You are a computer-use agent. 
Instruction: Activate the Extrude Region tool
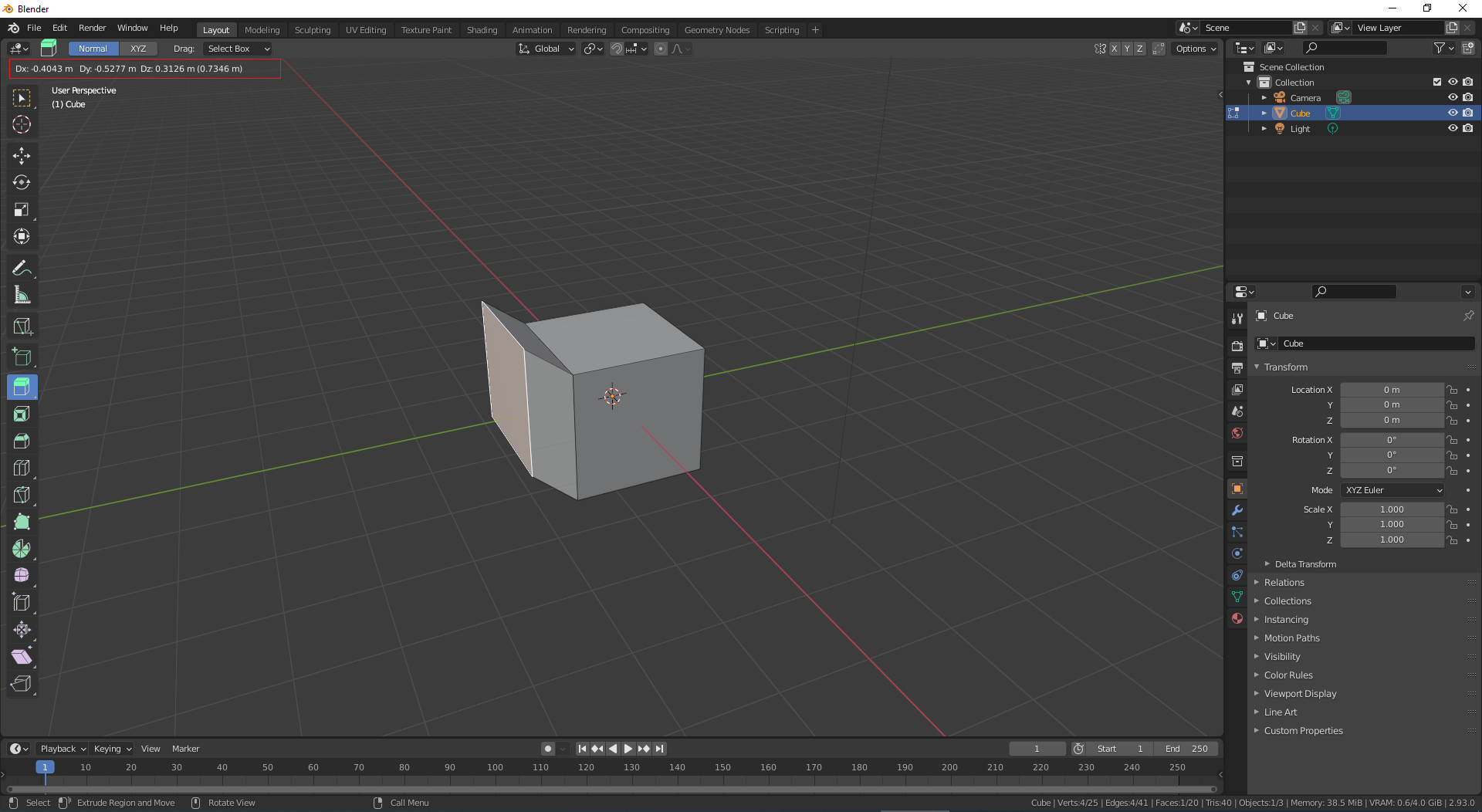22,387
